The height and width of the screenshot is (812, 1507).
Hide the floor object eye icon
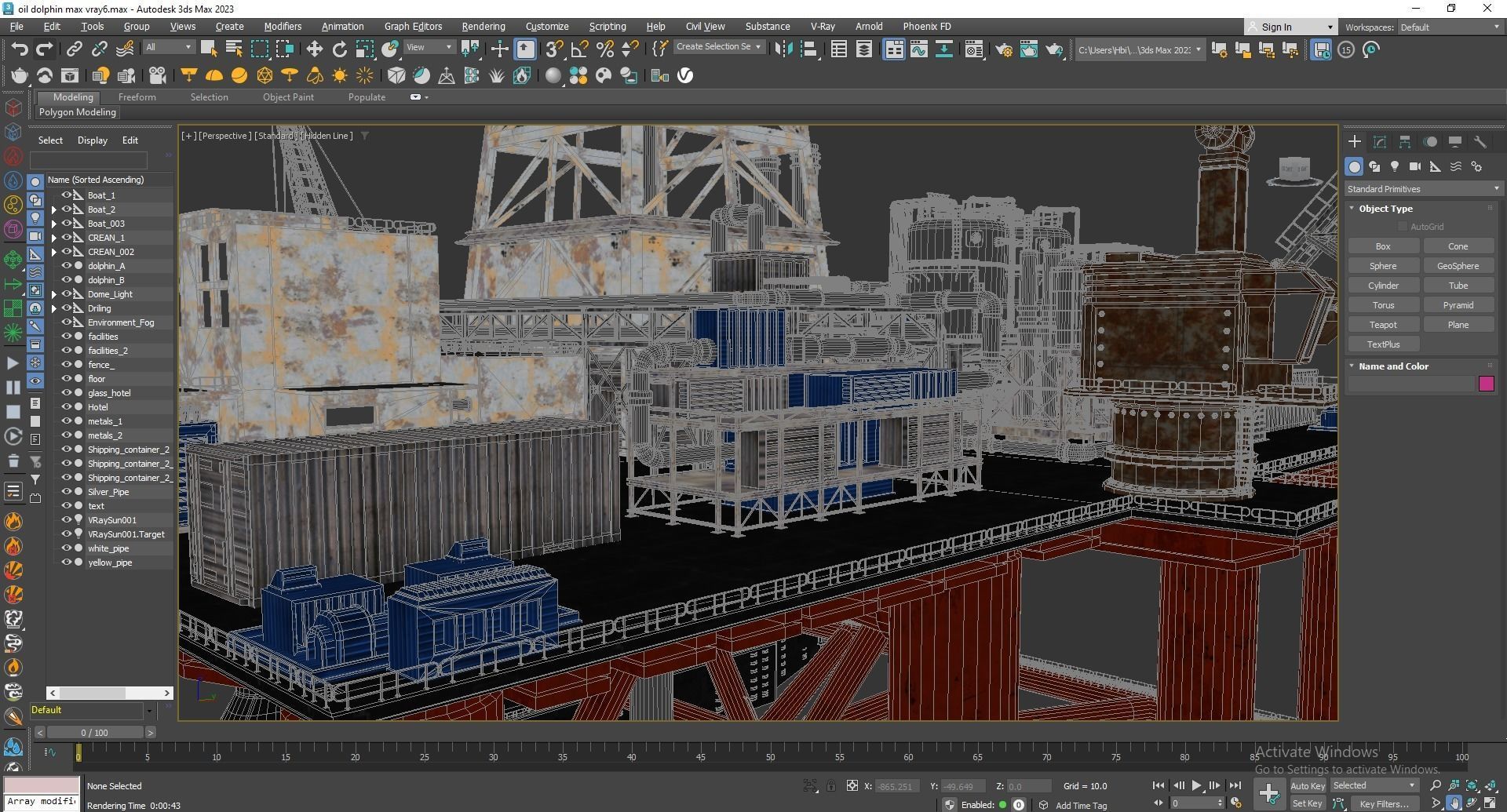pos(67,379)
